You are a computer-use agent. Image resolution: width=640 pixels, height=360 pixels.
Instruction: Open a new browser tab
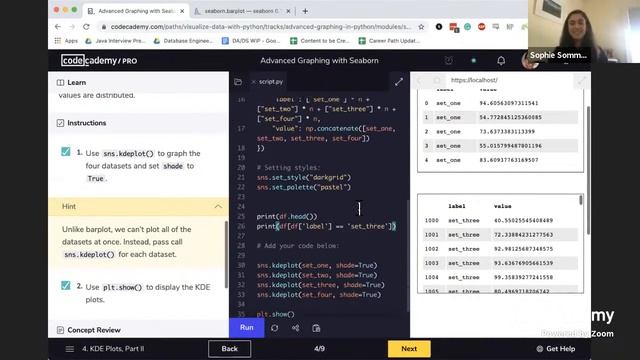[305, 11]
